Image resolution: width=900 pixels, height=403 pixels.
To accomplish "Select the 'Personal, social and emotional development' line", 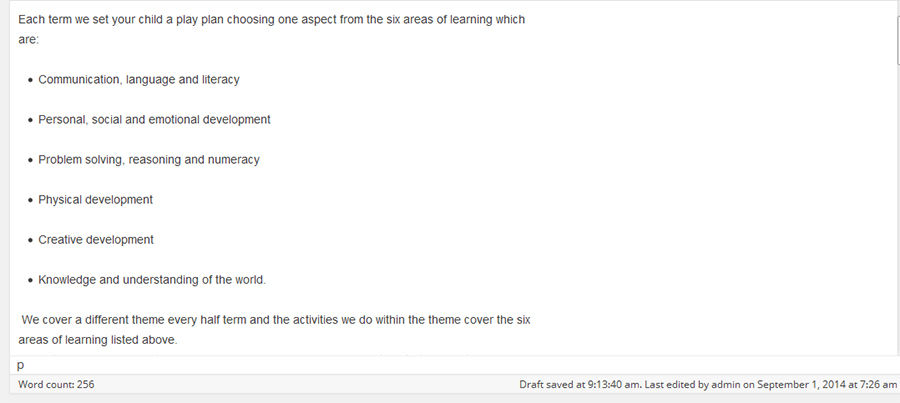I will pos(154,120).
